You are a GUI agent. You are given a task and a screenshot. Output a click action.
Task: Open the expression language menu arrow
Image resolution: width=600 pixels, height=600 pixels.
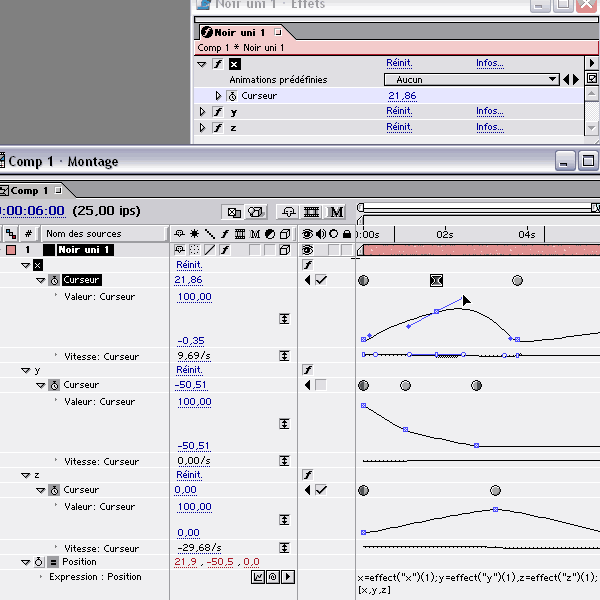click(x=288, y=577)
